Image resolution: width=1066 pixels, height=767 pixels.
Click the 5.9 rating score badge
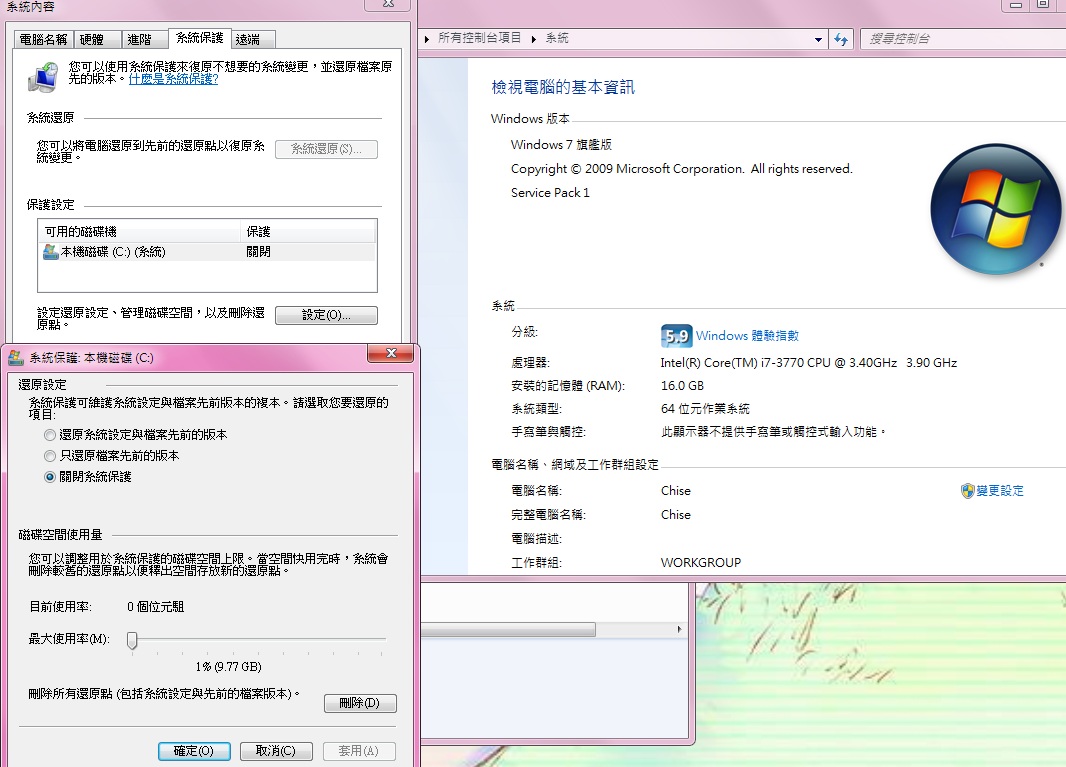676,335
